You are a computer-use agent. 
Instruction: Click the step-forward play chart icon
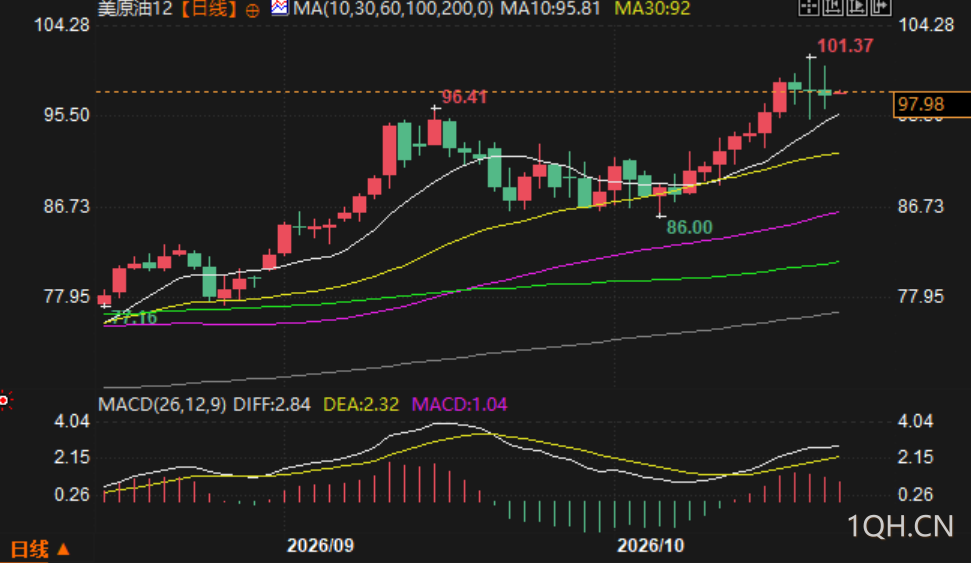click(x=857, y=7)
